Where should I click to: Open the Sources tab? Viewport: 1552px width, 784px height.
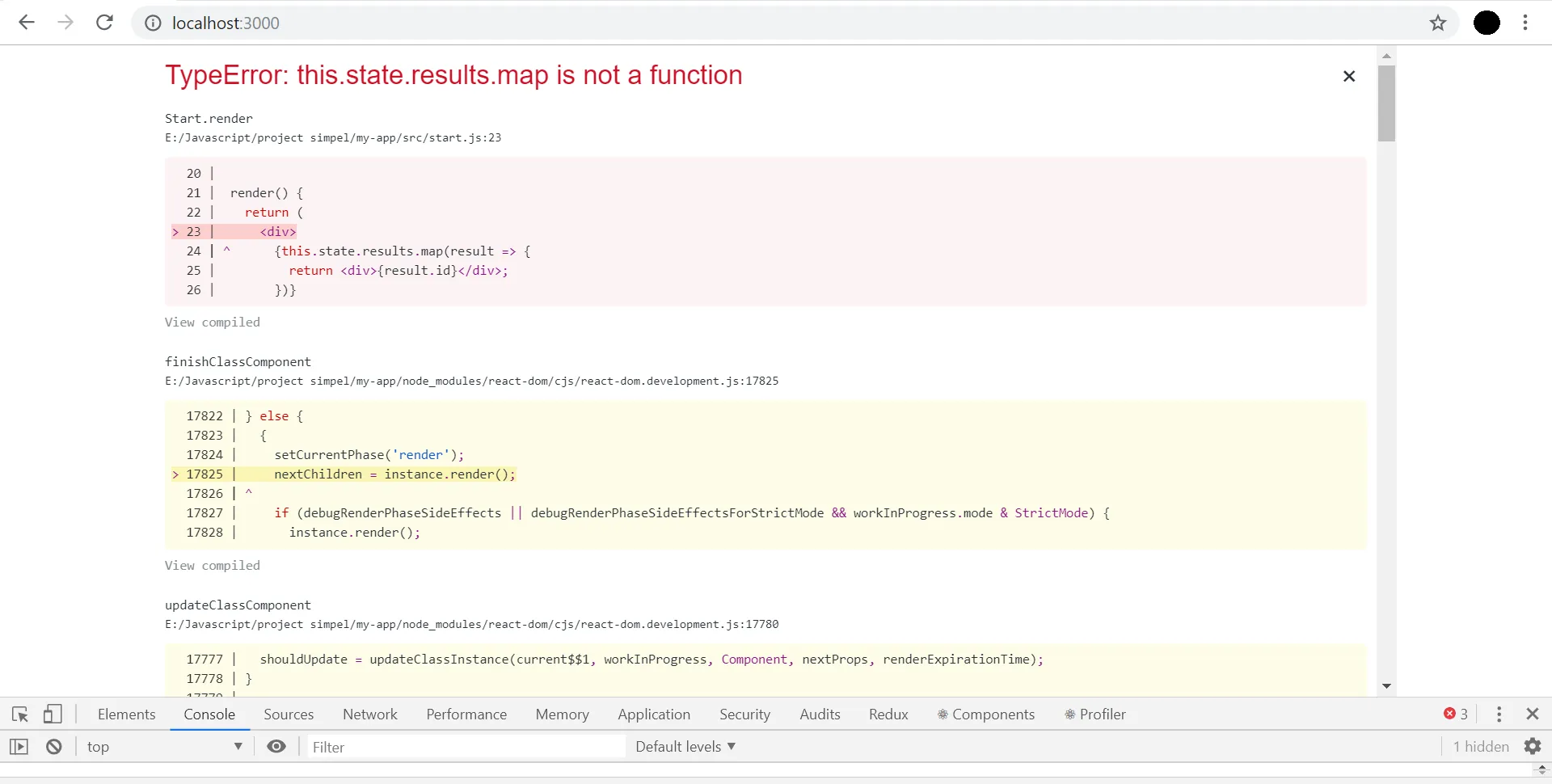click(289, 714)
